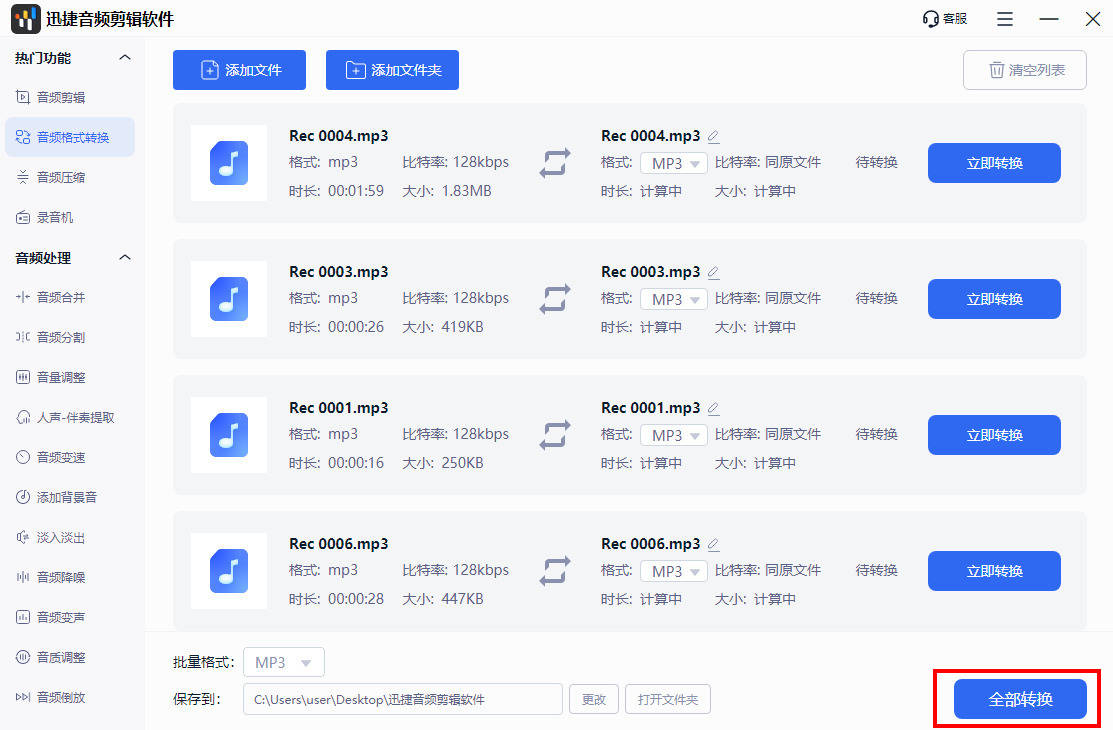Open the MP3 format dropdown for Rec 0003.mp3
This screenshot has height=730, width=1113.
pyautogui.click(x=674, y=300)
